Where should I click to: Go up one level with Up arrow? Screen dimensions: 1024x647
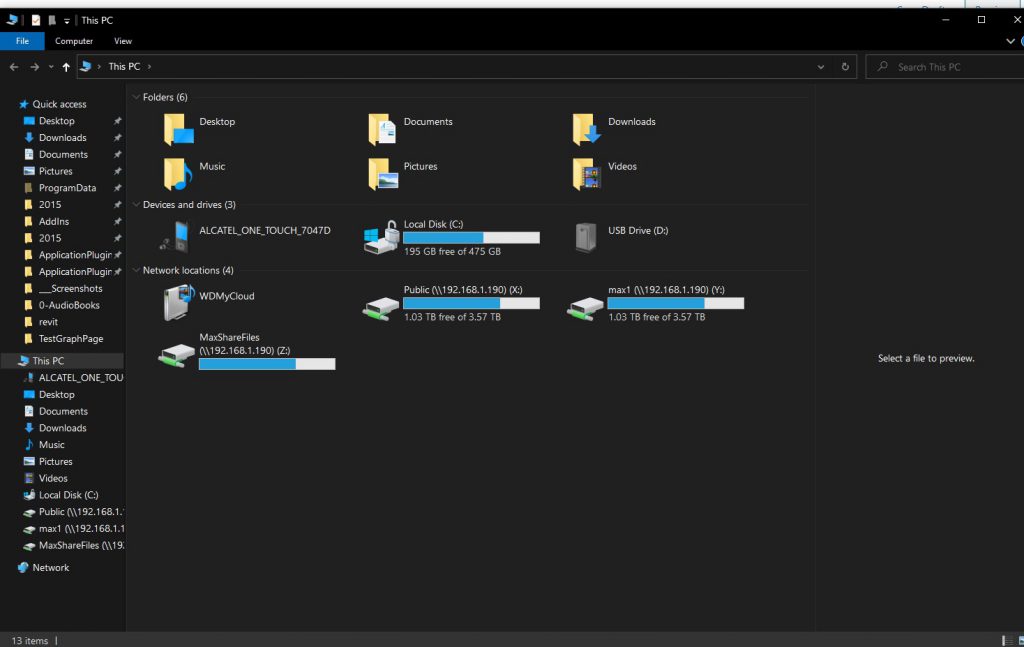pos(66,67)
